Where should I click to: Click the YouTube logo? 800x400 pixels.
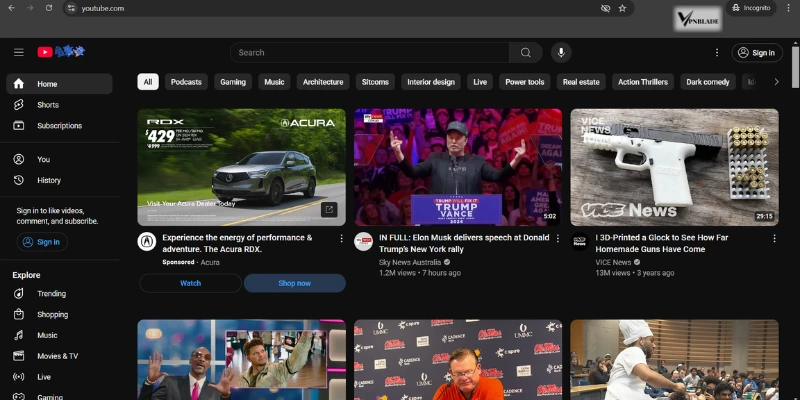[61, 52]
